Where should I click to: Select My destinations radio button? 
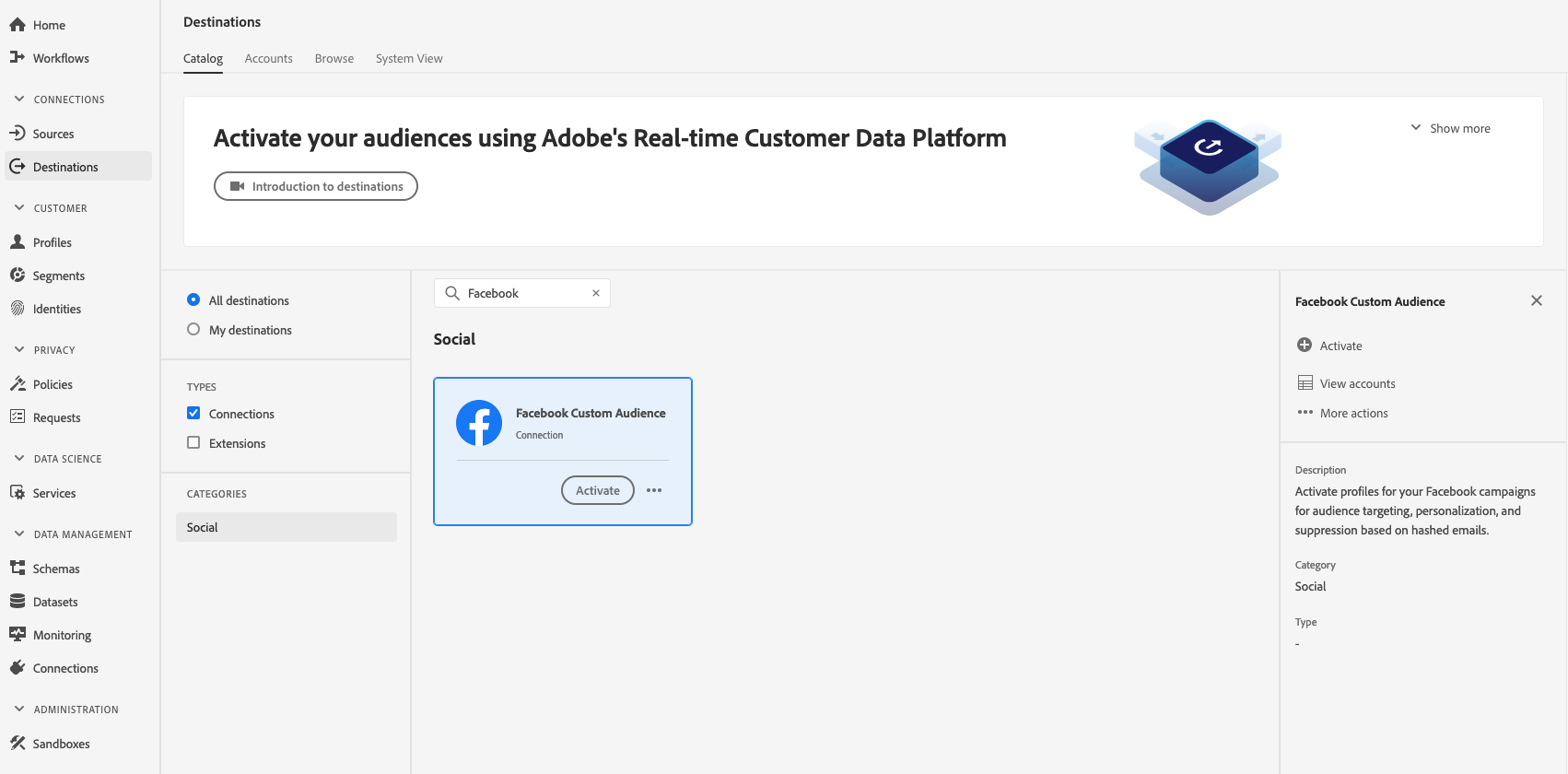point(193,329)
